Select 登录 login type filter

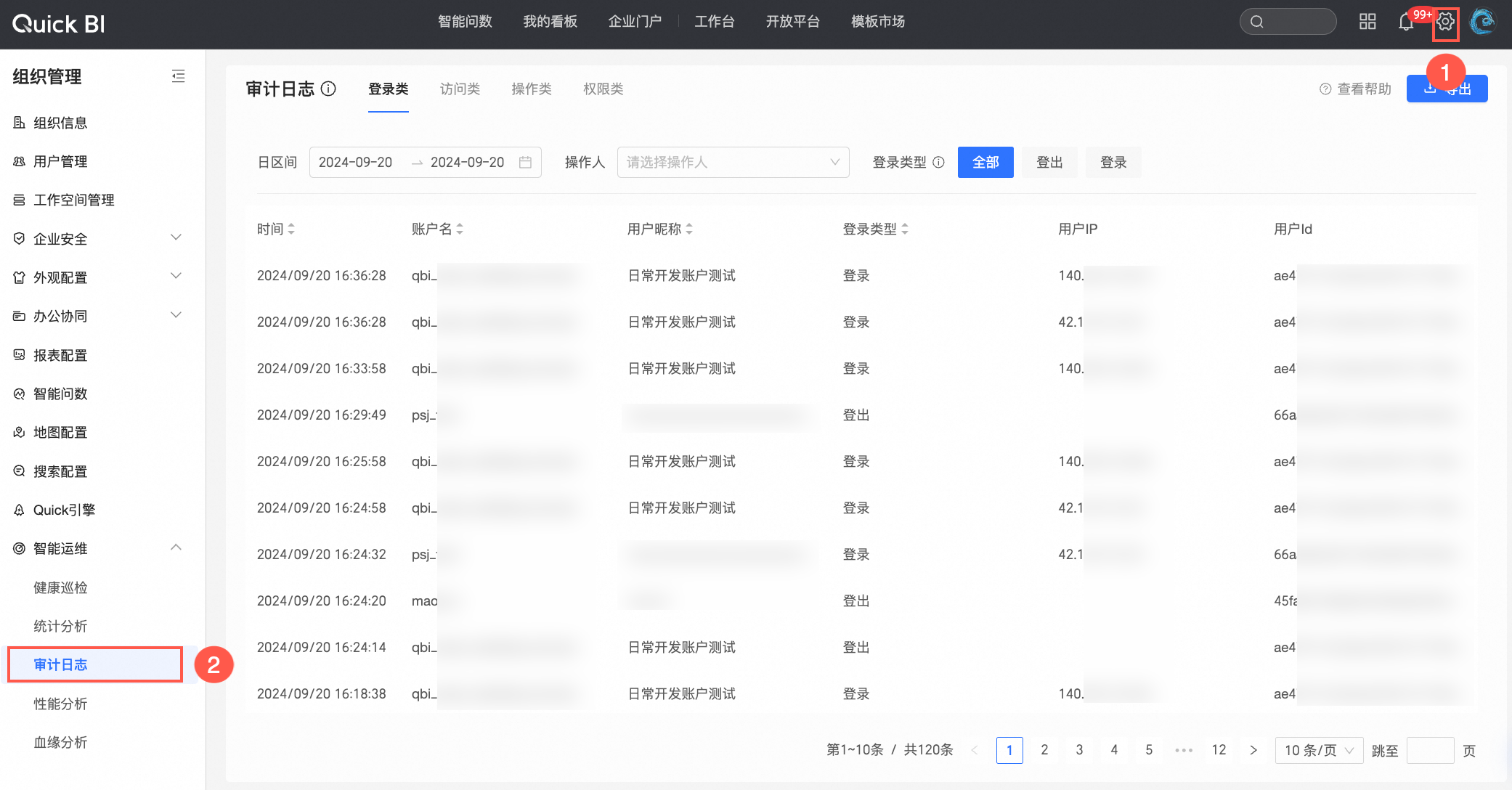click(x=1113, y=162)
